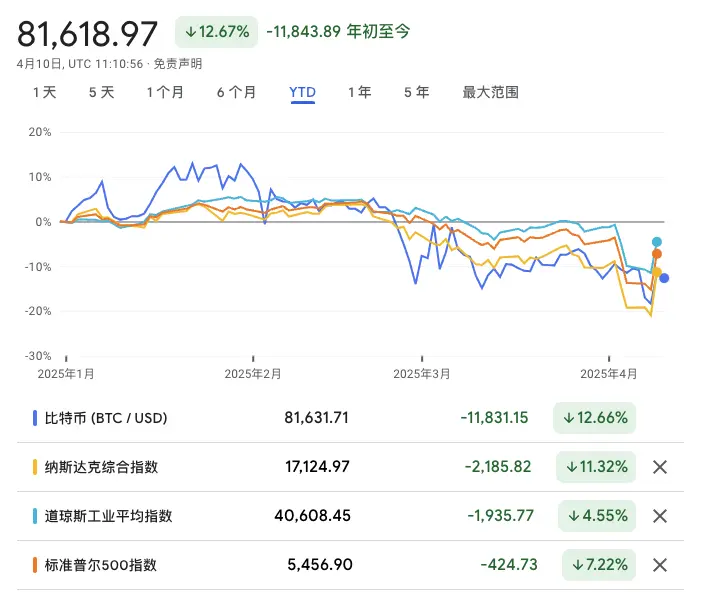Switch to the 5 年 range
Image resolution: width=702 pixels, height=597 pixels.
click(416, 92)
